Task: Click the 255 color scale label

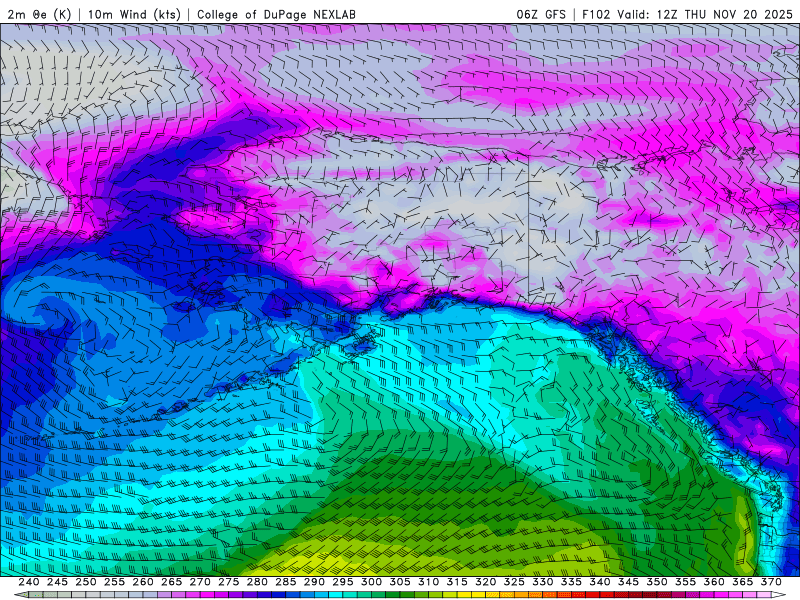Action: (x=114, y=582)
